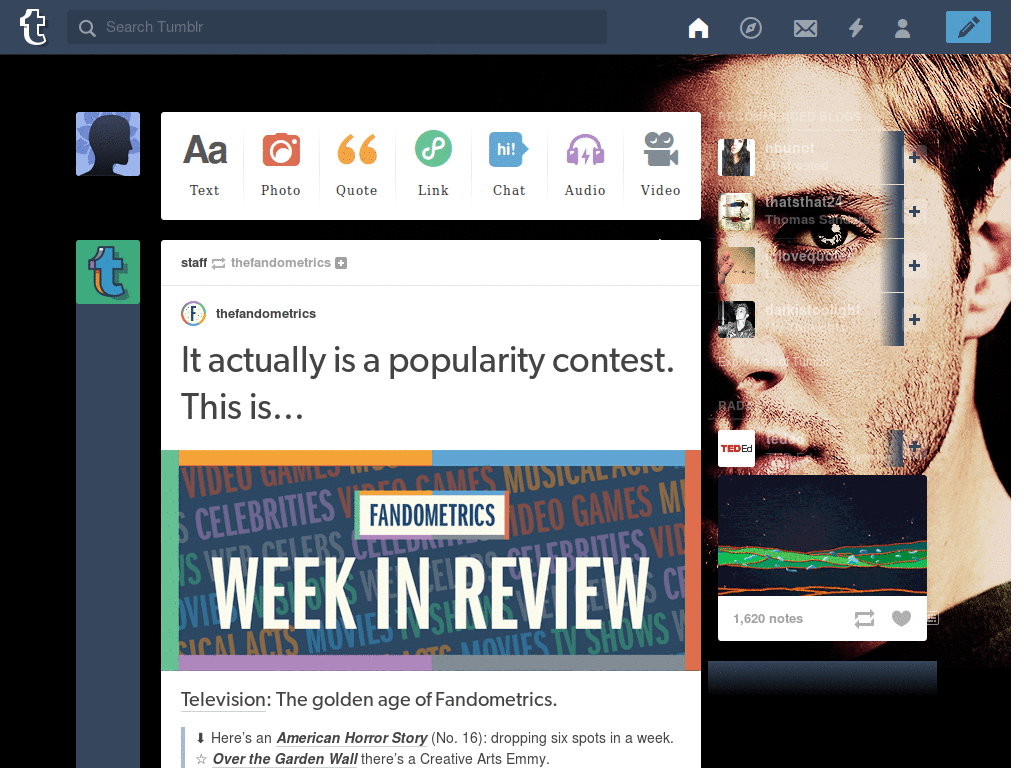The image size is (1024, 768).
Task: Toggle like heart on 1,620 notes post
Action: pyautogui.click(x=901, y=618)
